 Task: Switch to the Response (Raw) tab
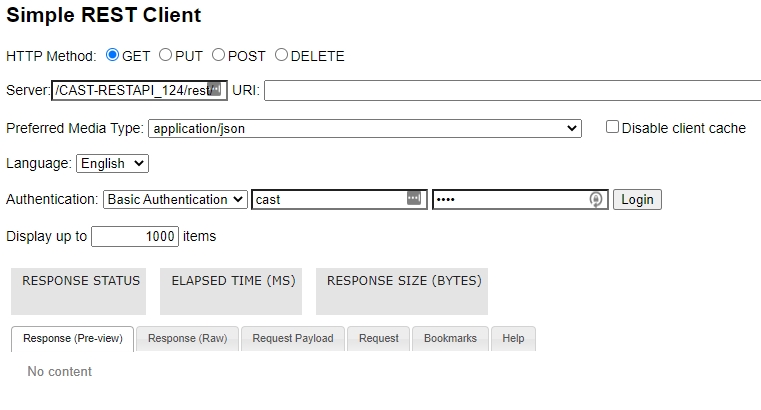click(187, 339)
